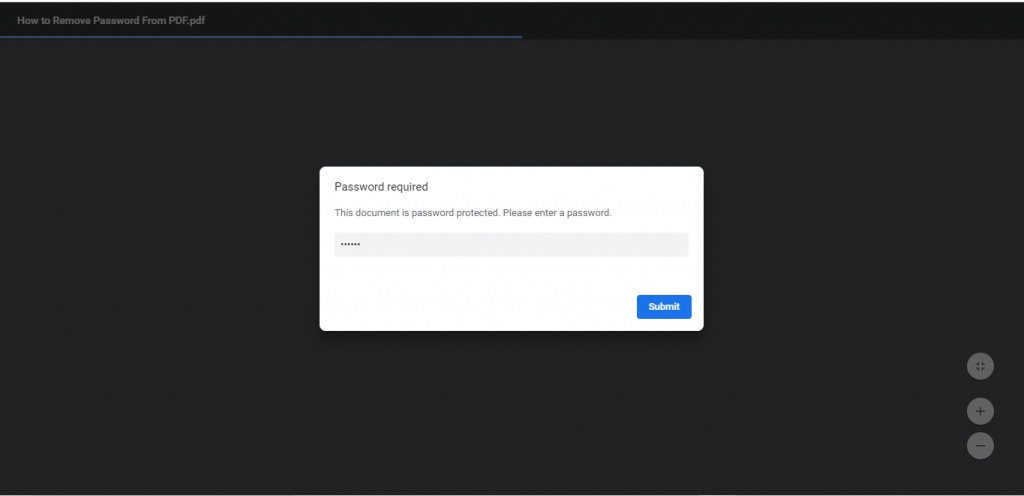The height and width of the screenshot is (496, 1024).
Task: Click the white dialog area left of Submit
Action: [x=477, y=307]
